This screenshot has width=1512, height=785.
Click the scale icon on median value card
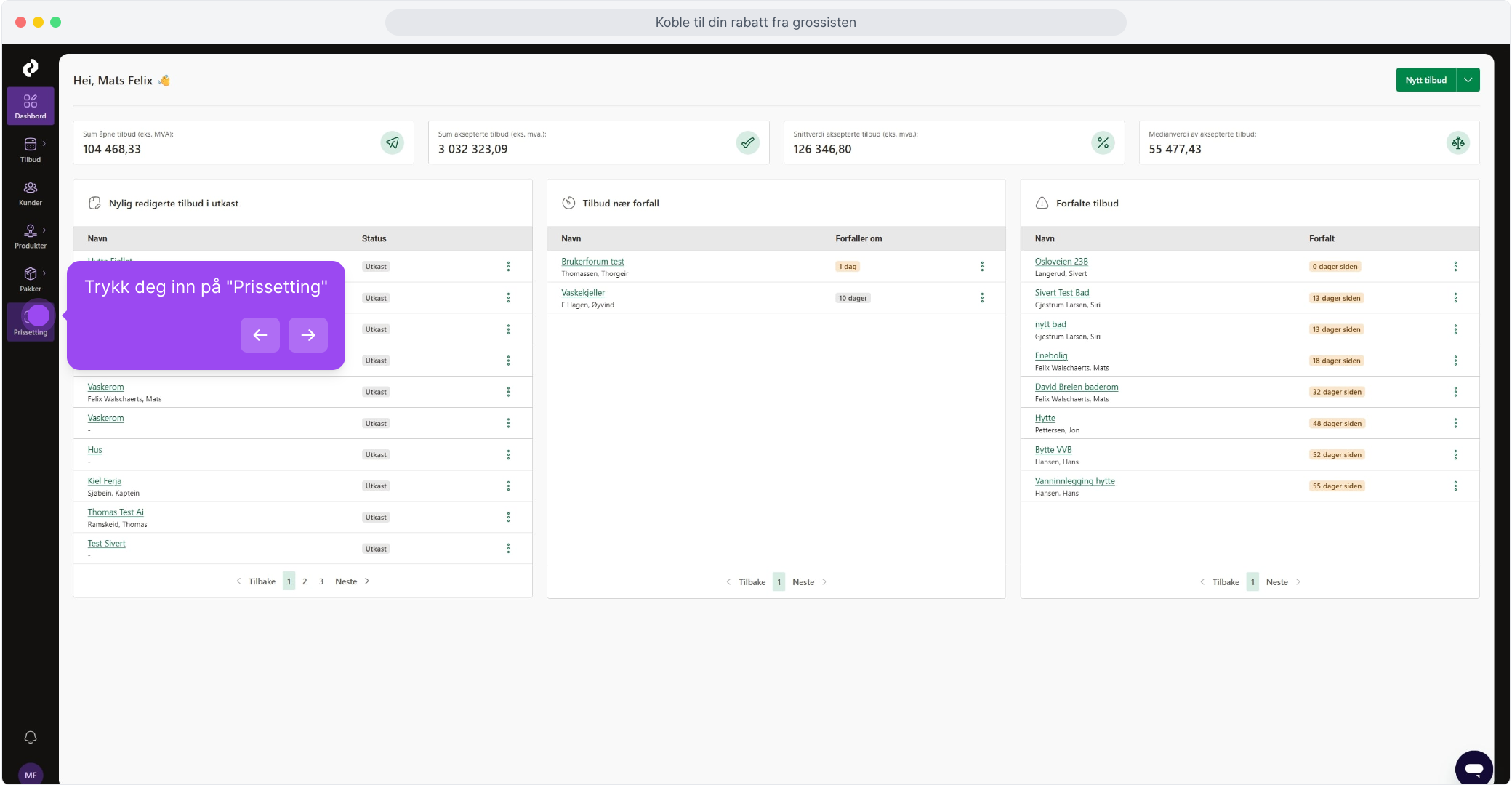[1458, 142]
